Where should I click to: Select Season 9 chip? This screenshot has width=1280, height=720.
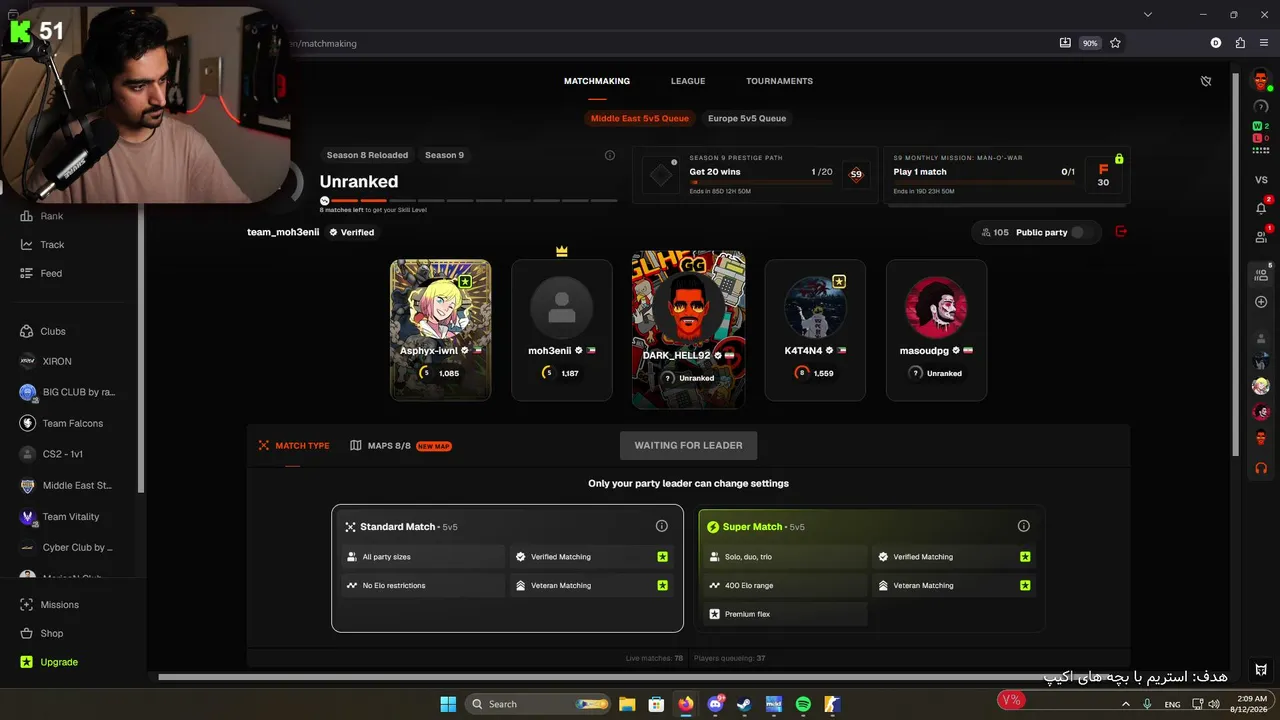tap(444, 155)
